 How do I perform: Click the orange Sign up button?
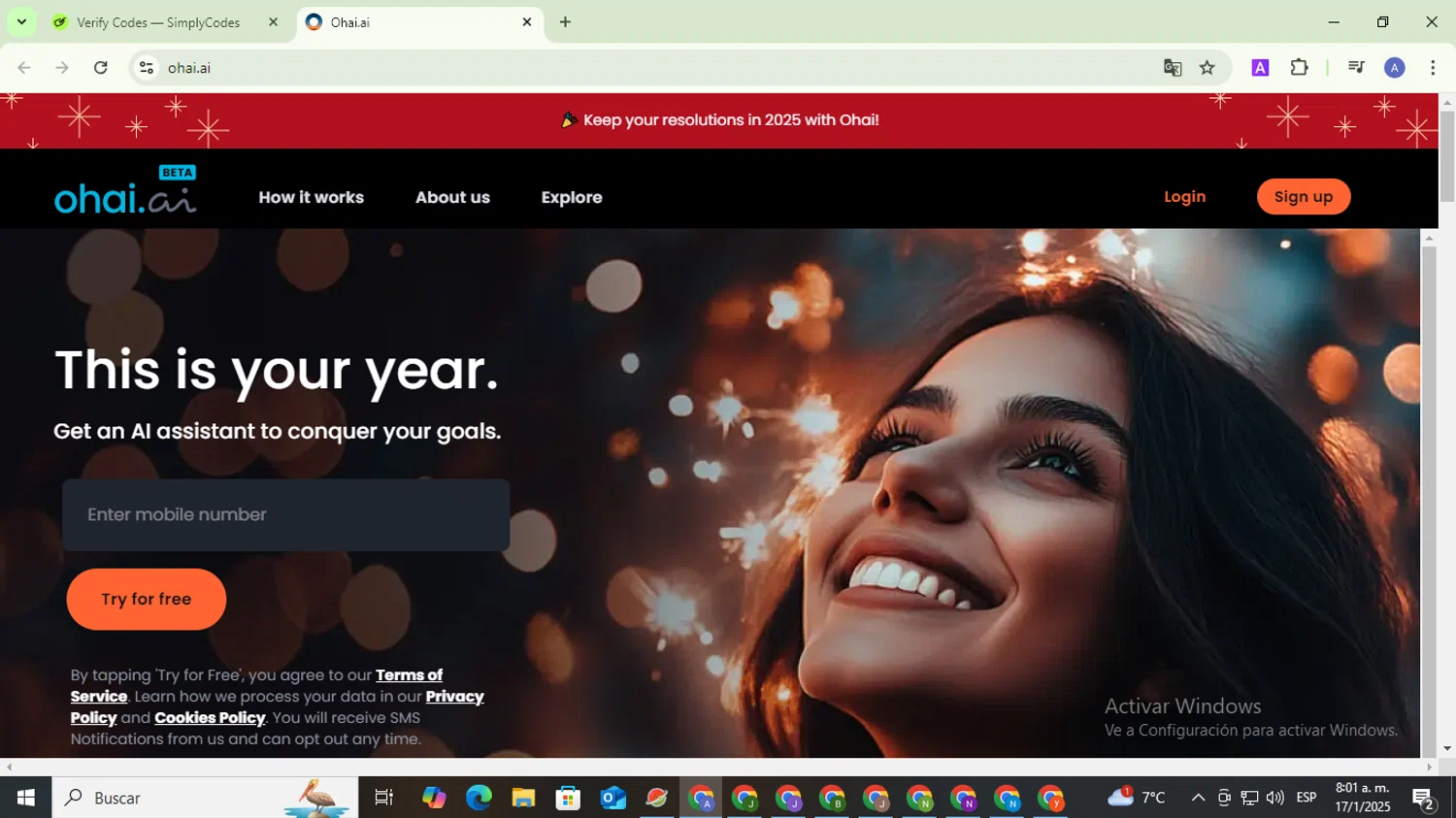[x=1304, y=197]
